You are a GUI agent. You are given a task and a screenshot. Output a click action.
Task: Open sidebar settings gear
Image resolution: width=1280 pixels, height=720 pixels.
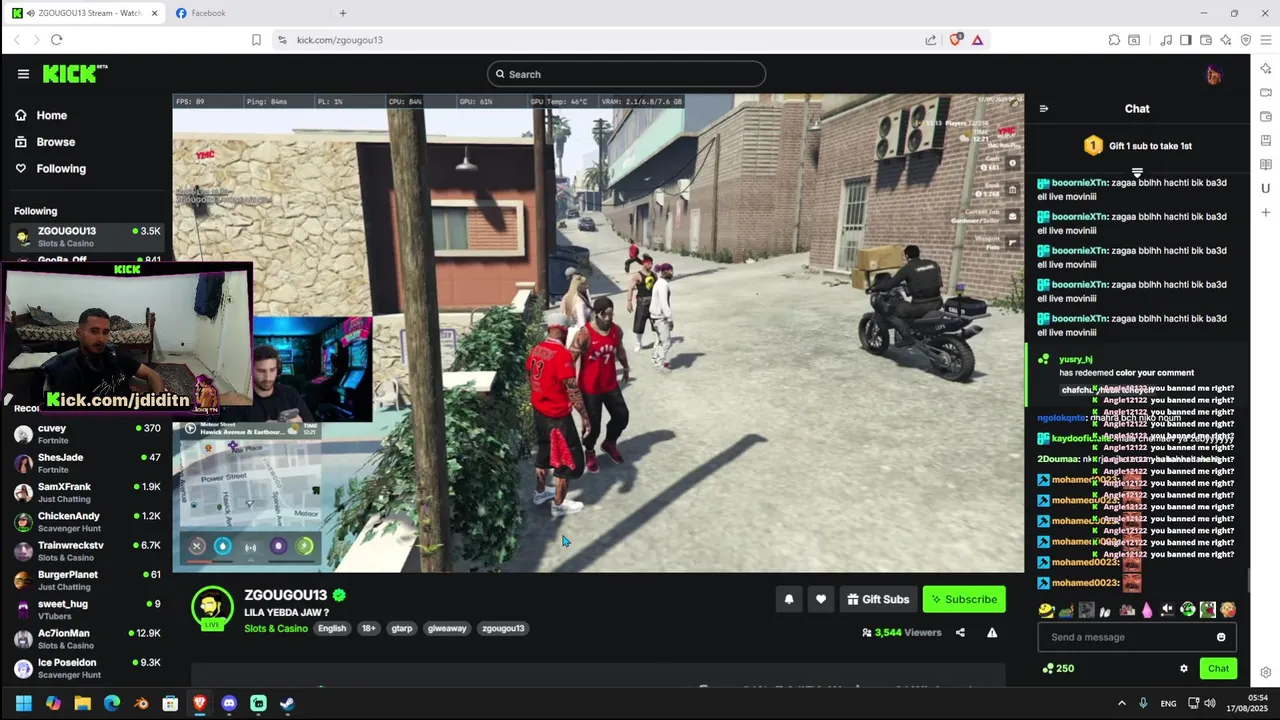coord(1265,673)
